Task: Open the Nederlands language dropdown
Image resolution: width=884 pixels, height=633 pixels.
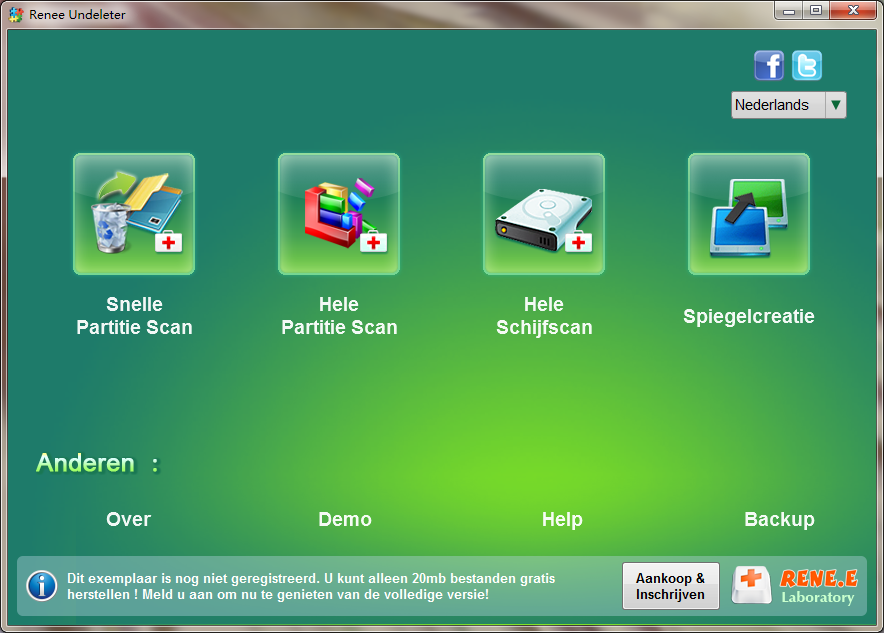Action: [x=777, y=105]
